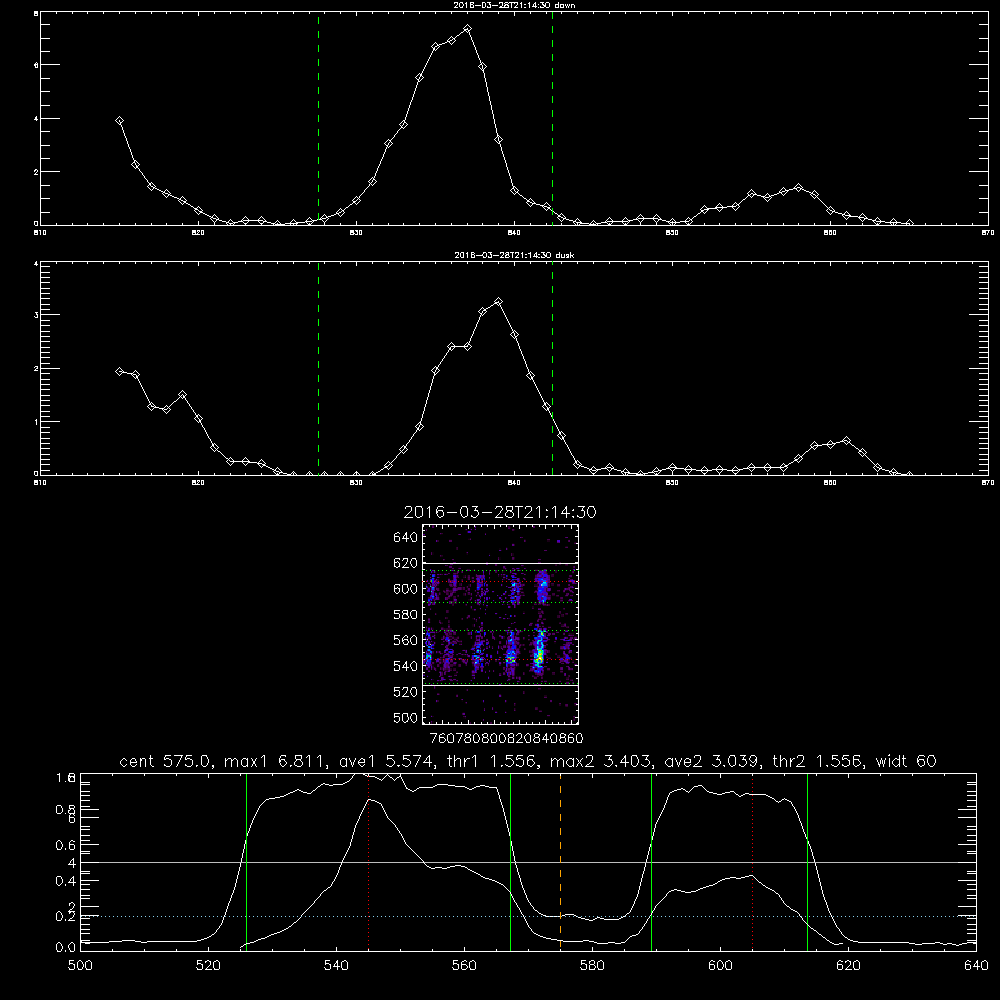Click the green solid line near 526 in the bottom plot
Screen dimensions: 1000x1000
(246, 862)
